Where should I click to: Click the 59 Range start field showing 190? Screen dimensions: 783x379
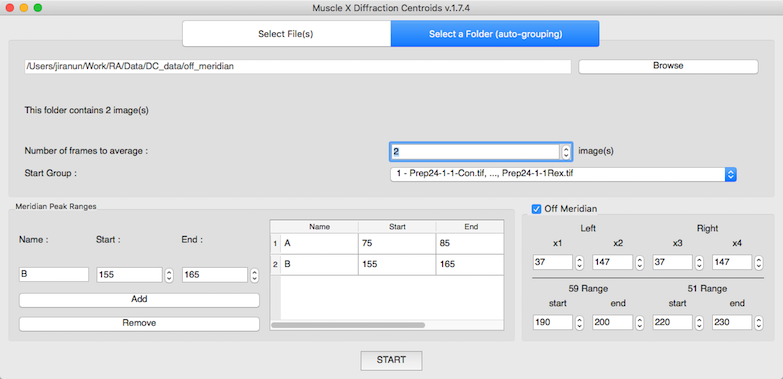click(x=553, y=322)
